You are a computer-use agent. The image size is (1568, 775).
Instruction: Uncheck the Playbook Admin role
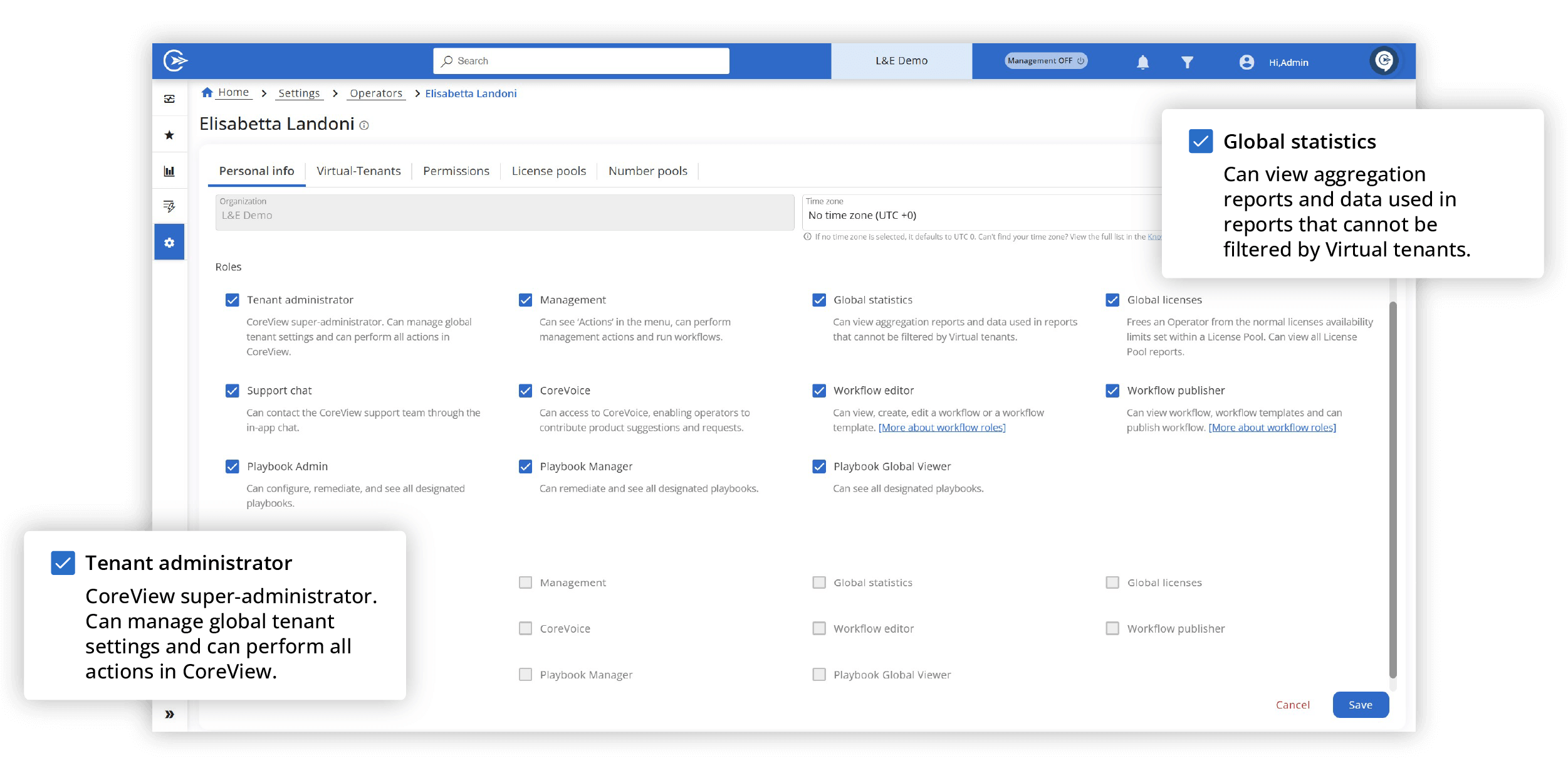tap(233, 467)
